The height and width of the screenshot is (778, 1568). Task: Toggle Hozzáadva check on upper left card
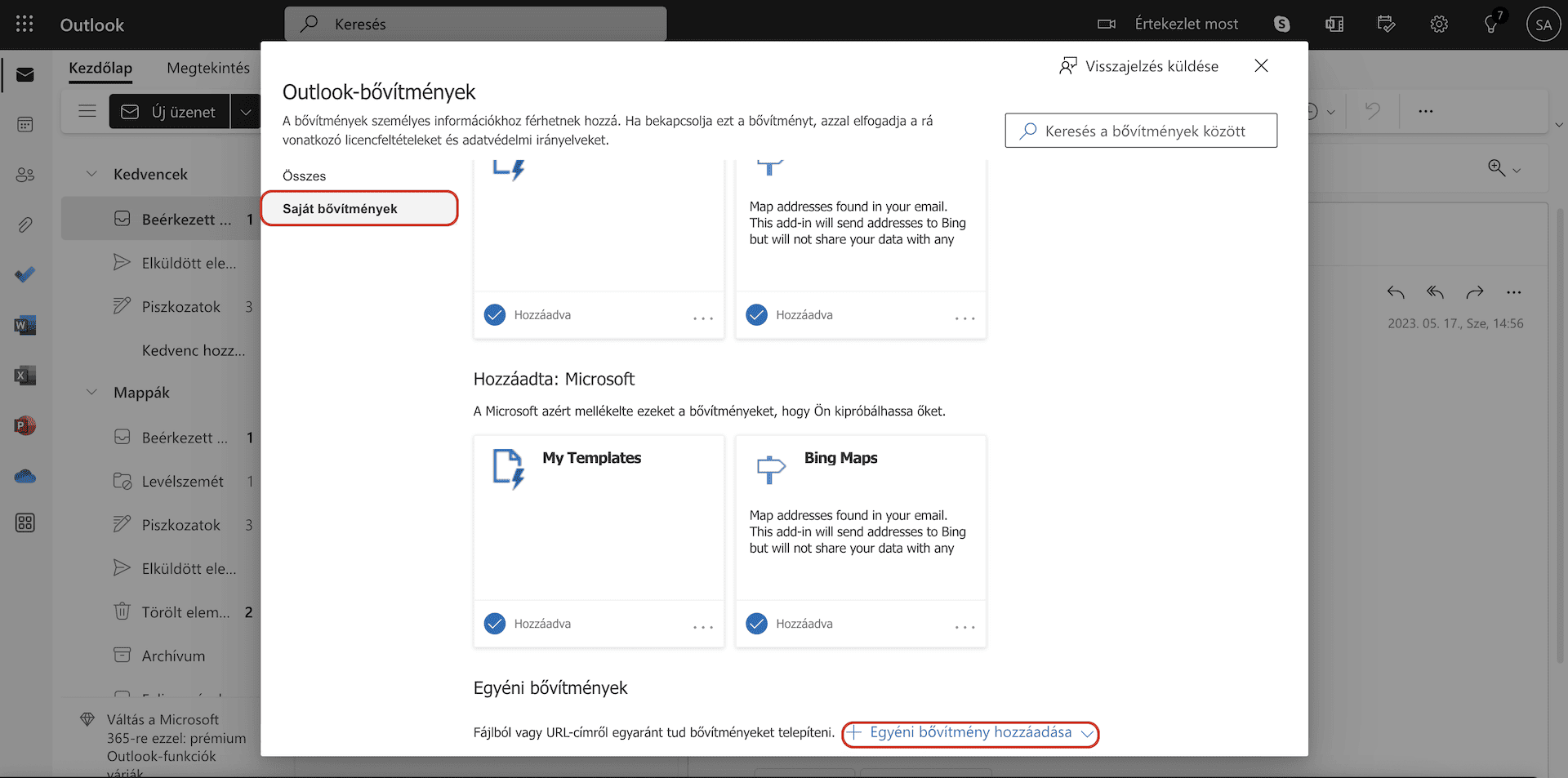point(495,315)
